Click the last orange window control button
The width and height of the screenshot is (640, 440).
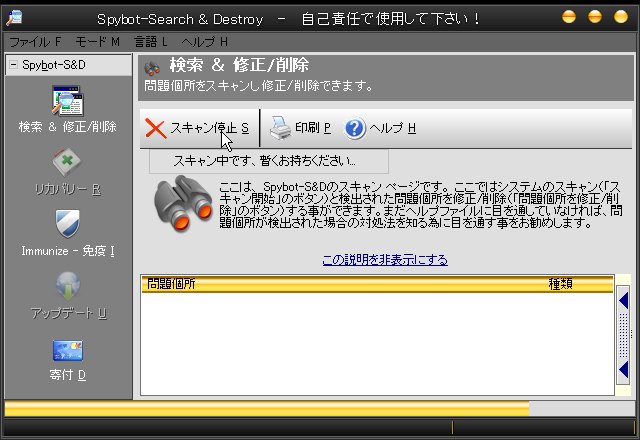(x=620, y=16)
